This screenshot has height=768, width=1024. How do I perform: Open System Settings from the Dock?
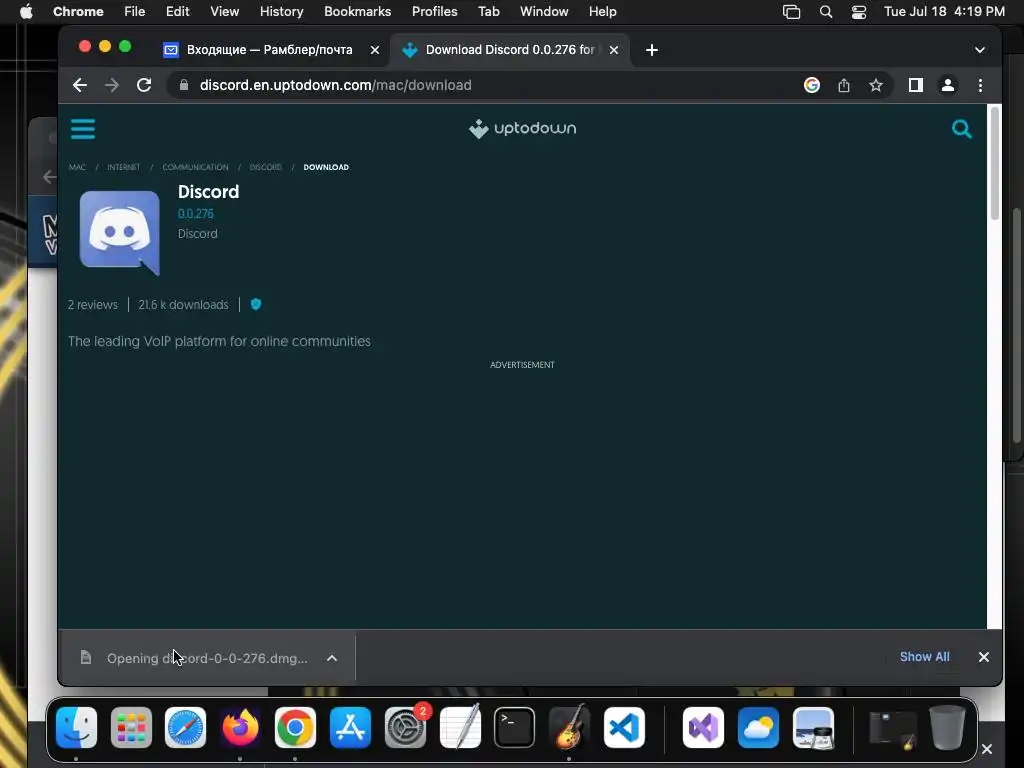pos(405,727)
